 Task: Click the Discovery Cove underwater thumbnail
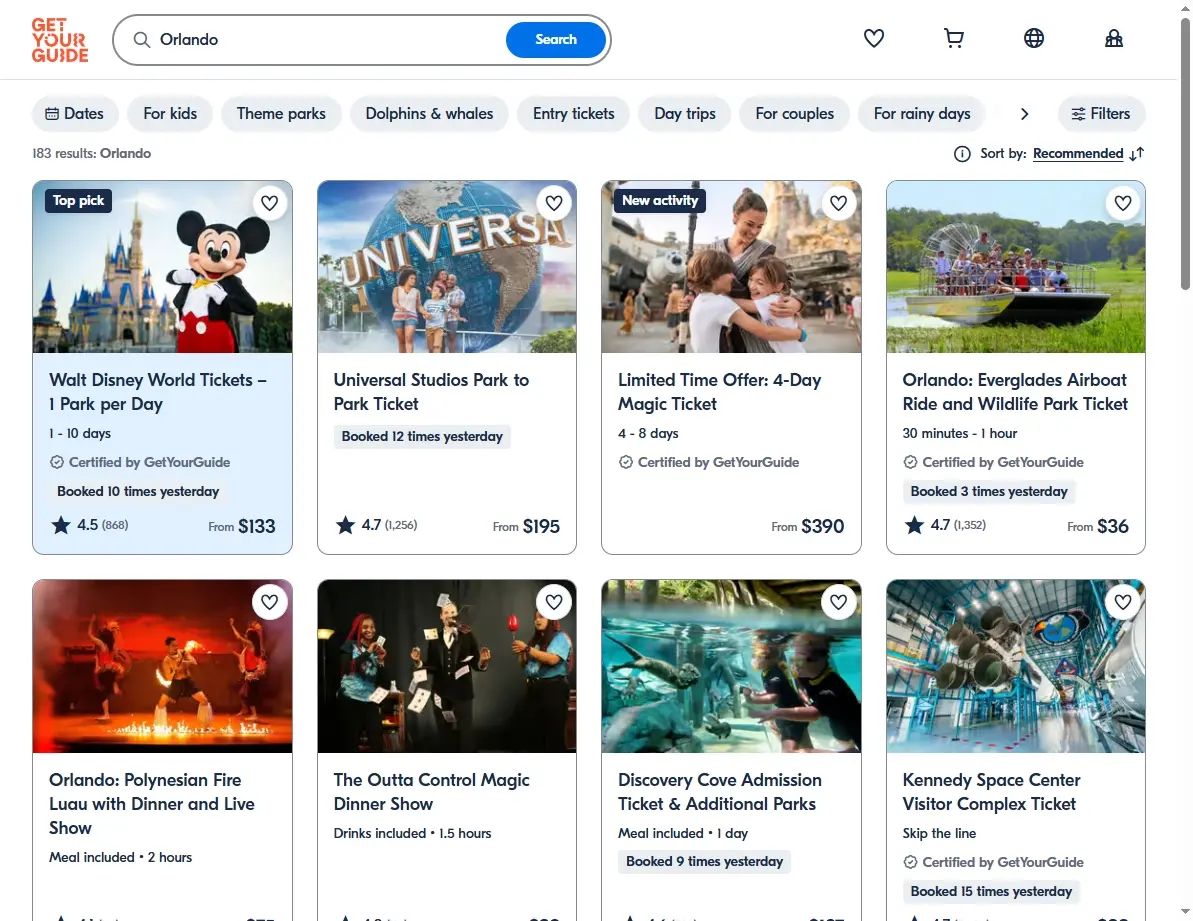tap(731, 666)
